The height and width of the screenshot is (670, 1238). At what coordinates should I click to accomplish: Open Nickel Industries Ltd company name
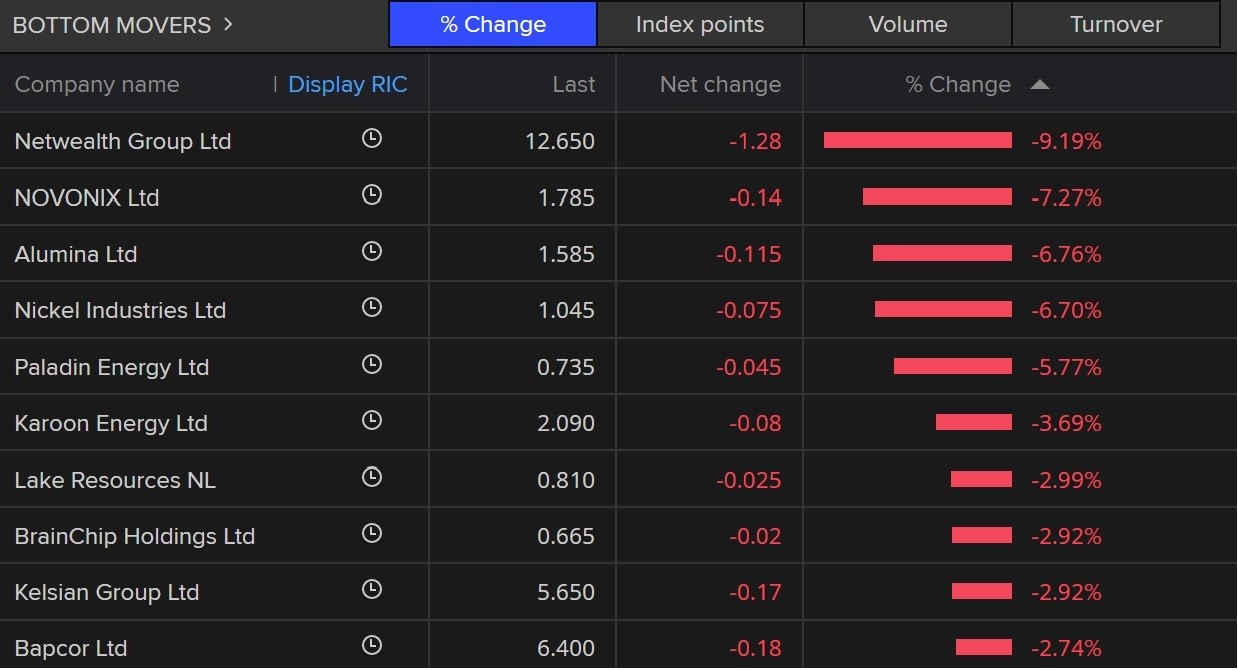[120, 310]
